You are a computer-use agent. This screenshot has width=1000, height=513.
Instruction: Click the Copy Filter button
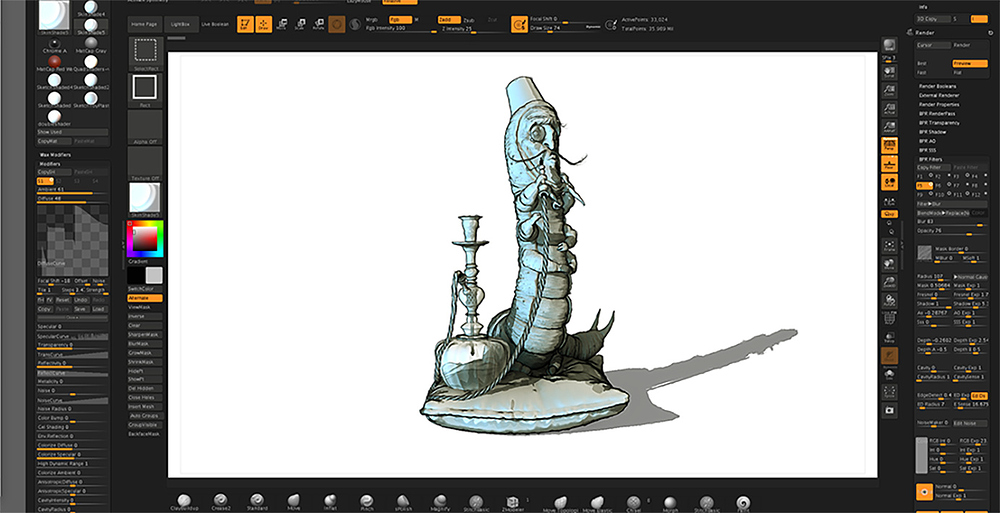[x=934, y=167]
